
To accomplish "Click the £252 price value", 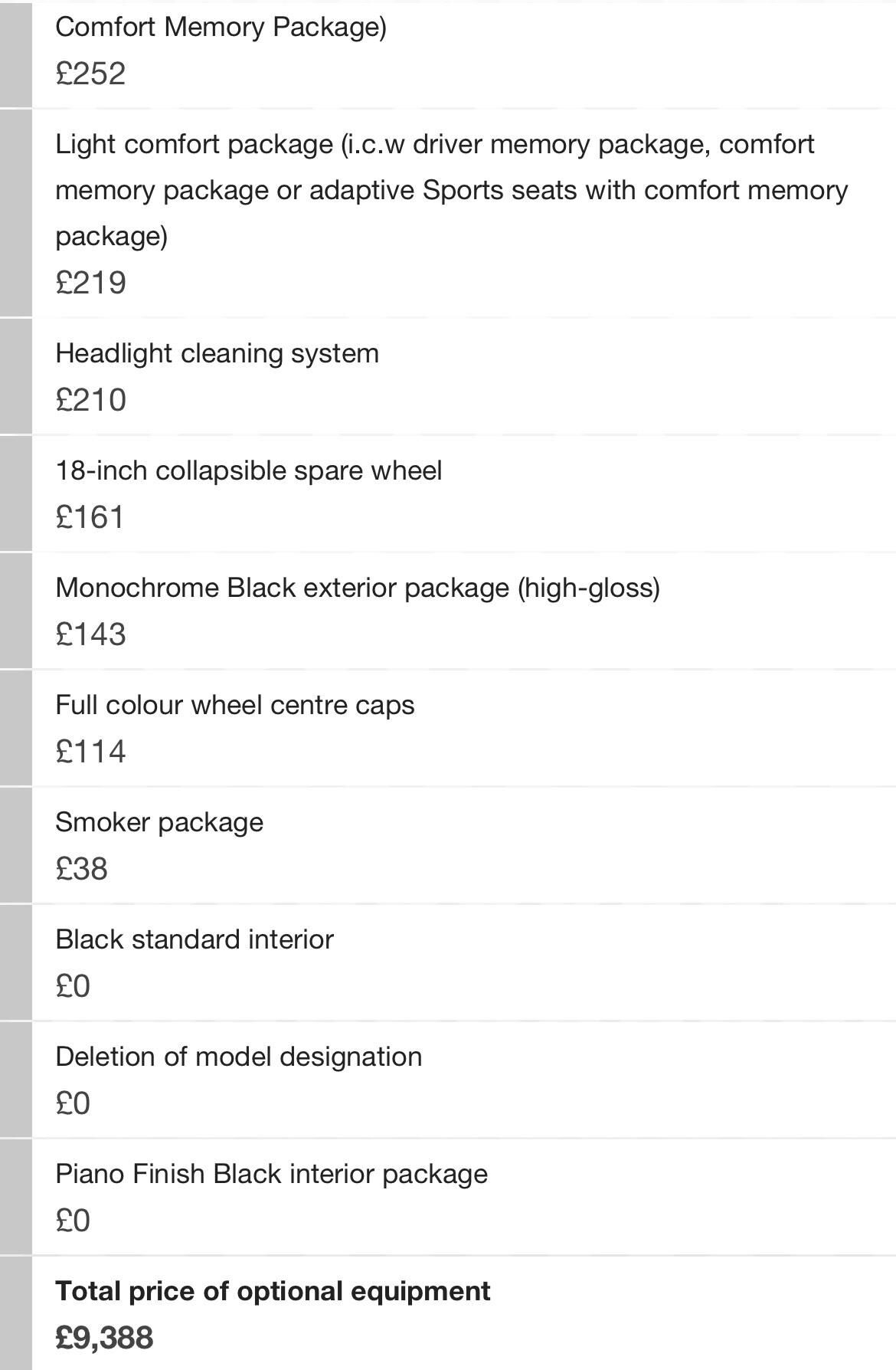I will tap(90, 74).
